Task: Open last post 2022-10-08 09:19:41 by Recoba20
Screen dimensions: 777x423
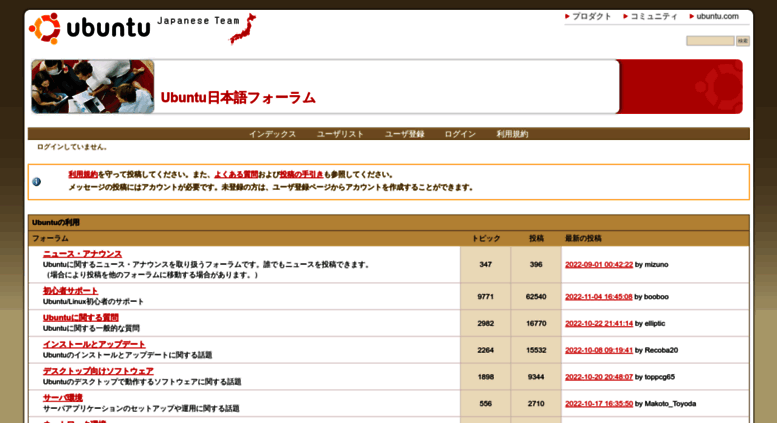Action: pos(599,350)
